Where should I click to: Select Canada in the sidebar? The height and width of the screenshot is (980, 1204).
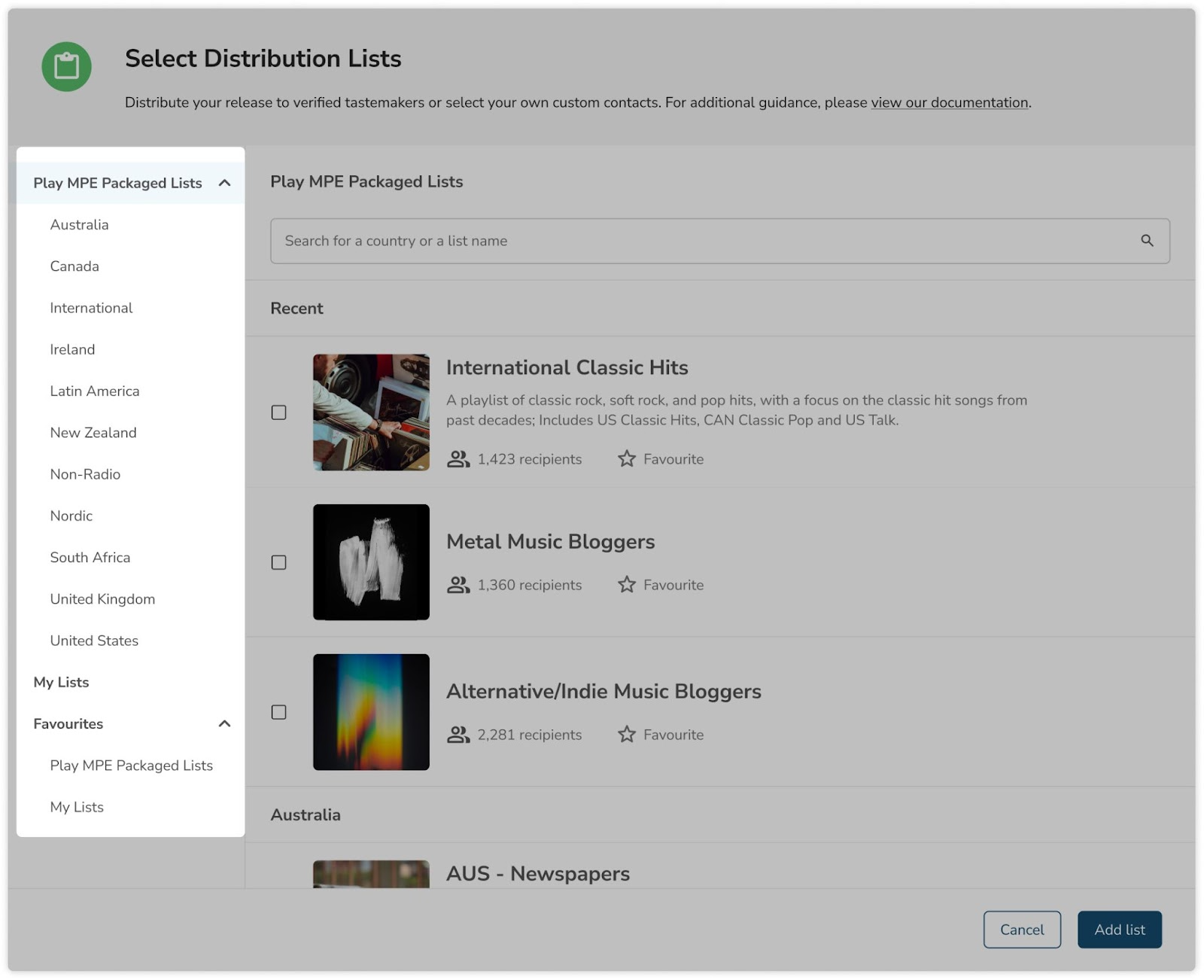pos(74,266)
